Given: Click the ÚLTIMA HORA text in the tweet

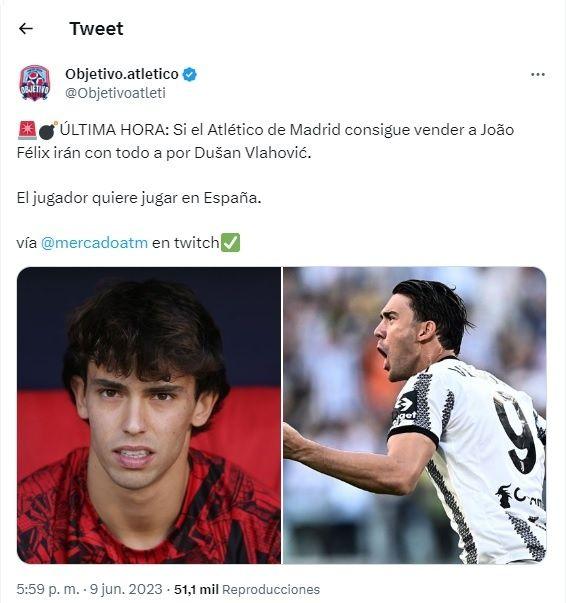Looking at the screenshot, I should click(114, 130).
